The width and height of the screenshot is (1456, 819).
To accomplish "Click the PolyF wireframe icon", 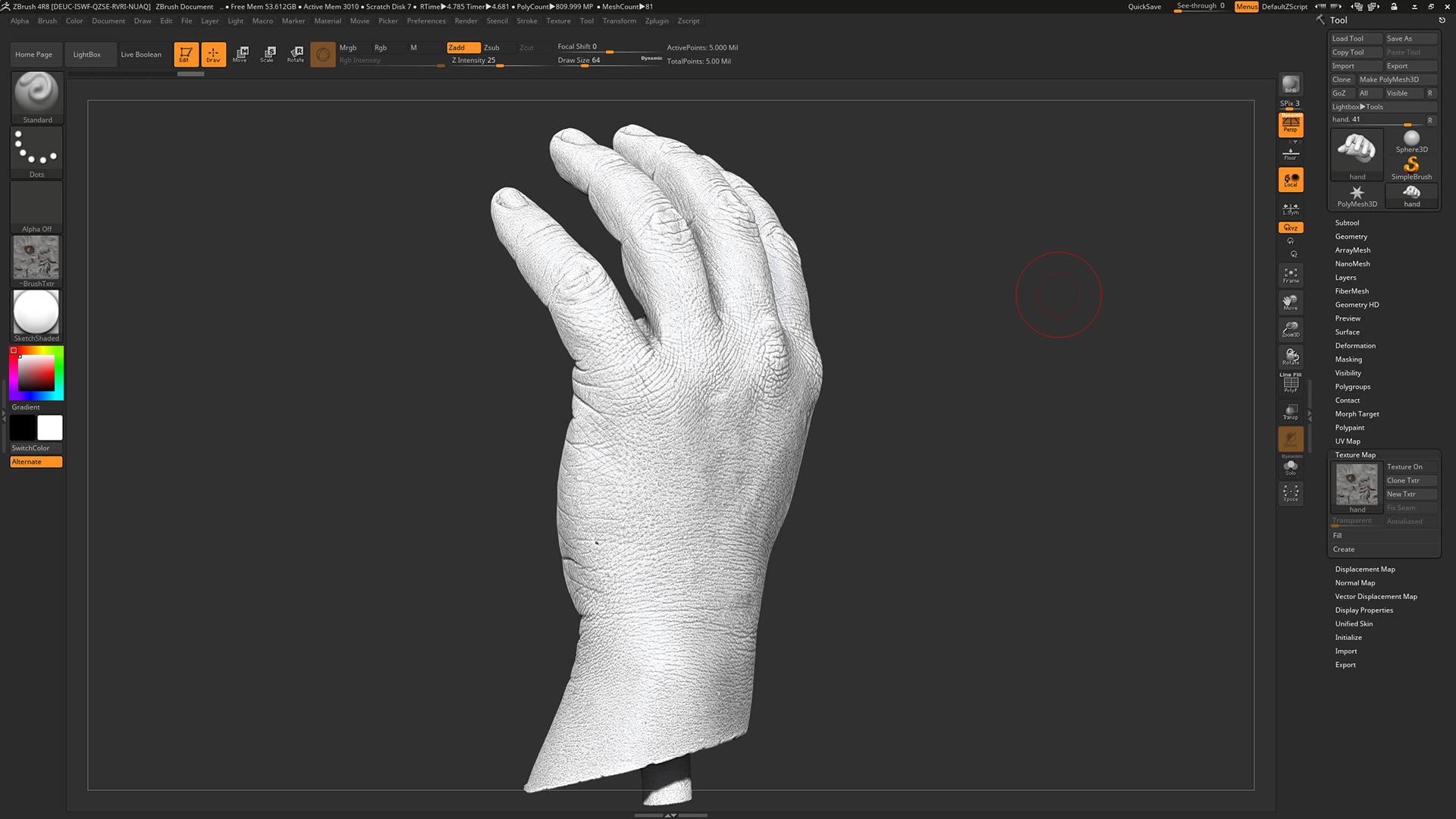I will [1291, 384].
